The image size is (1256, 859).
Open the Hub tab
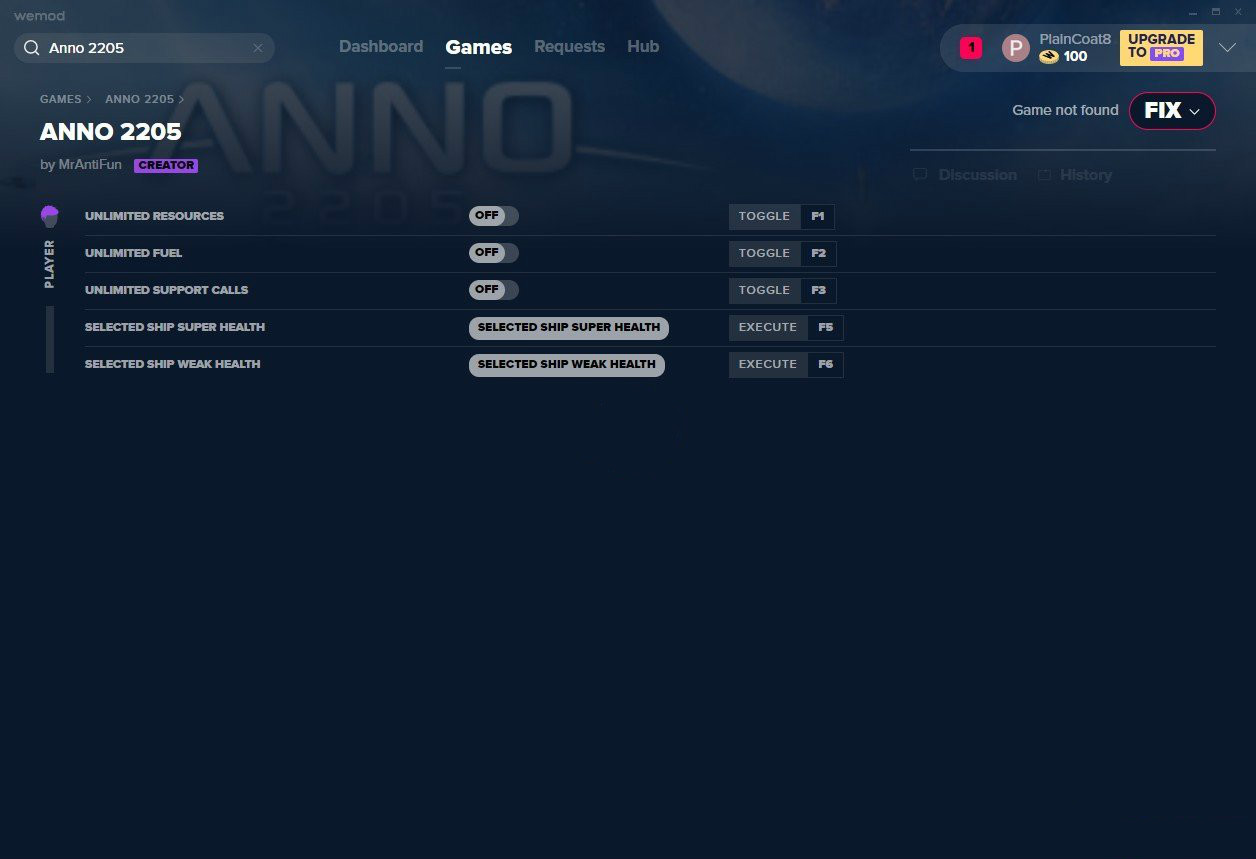(643, 47)
